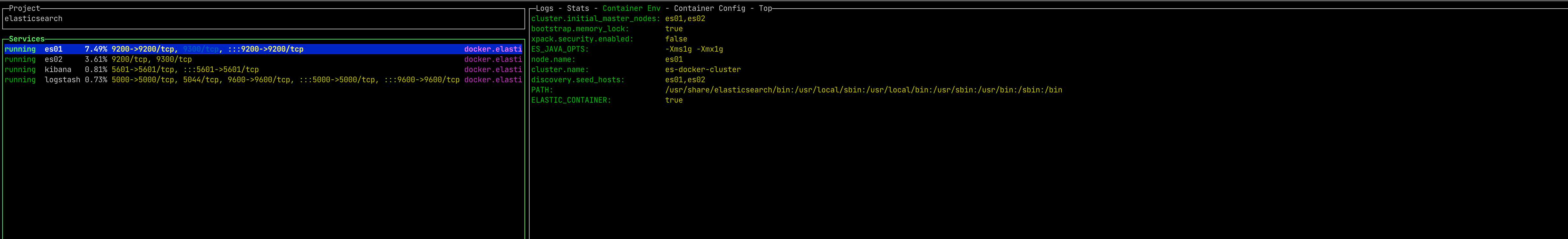Open the Stats tab
This screenshot has height=239, width=1568.
(x=578, y=9)
